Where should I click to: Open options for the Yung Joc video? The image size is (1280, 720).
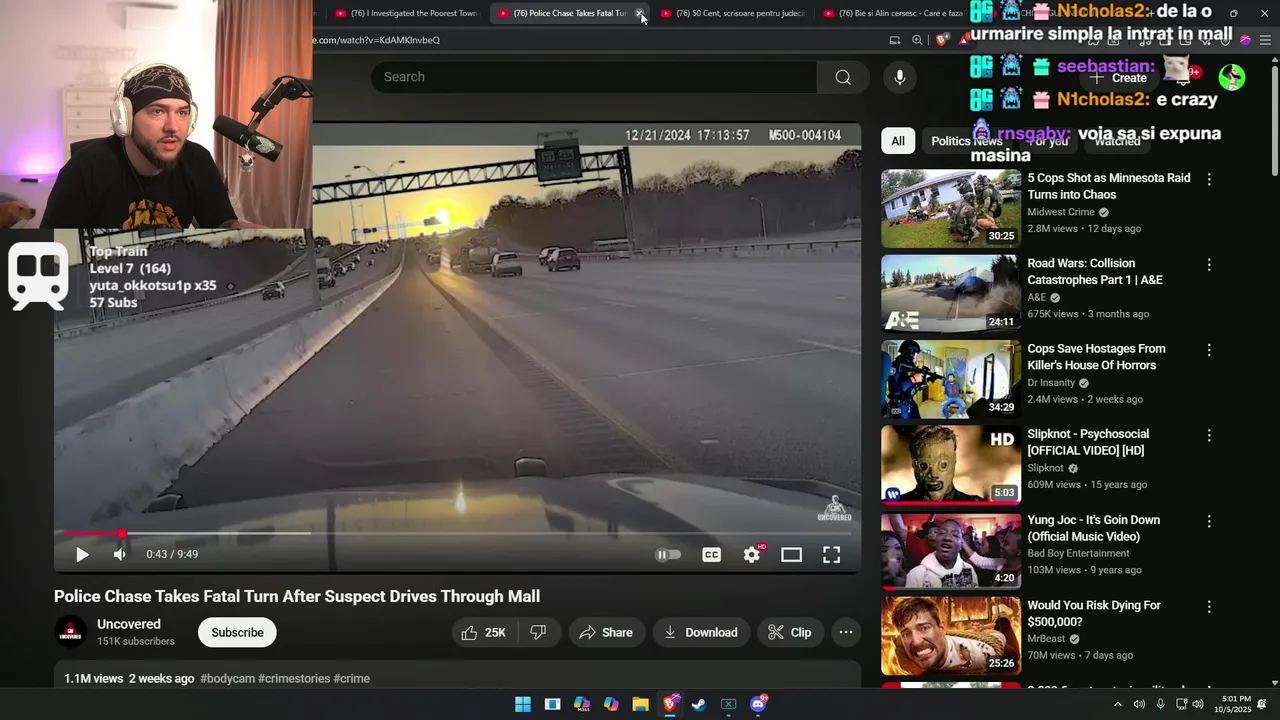click(1209, 521)
